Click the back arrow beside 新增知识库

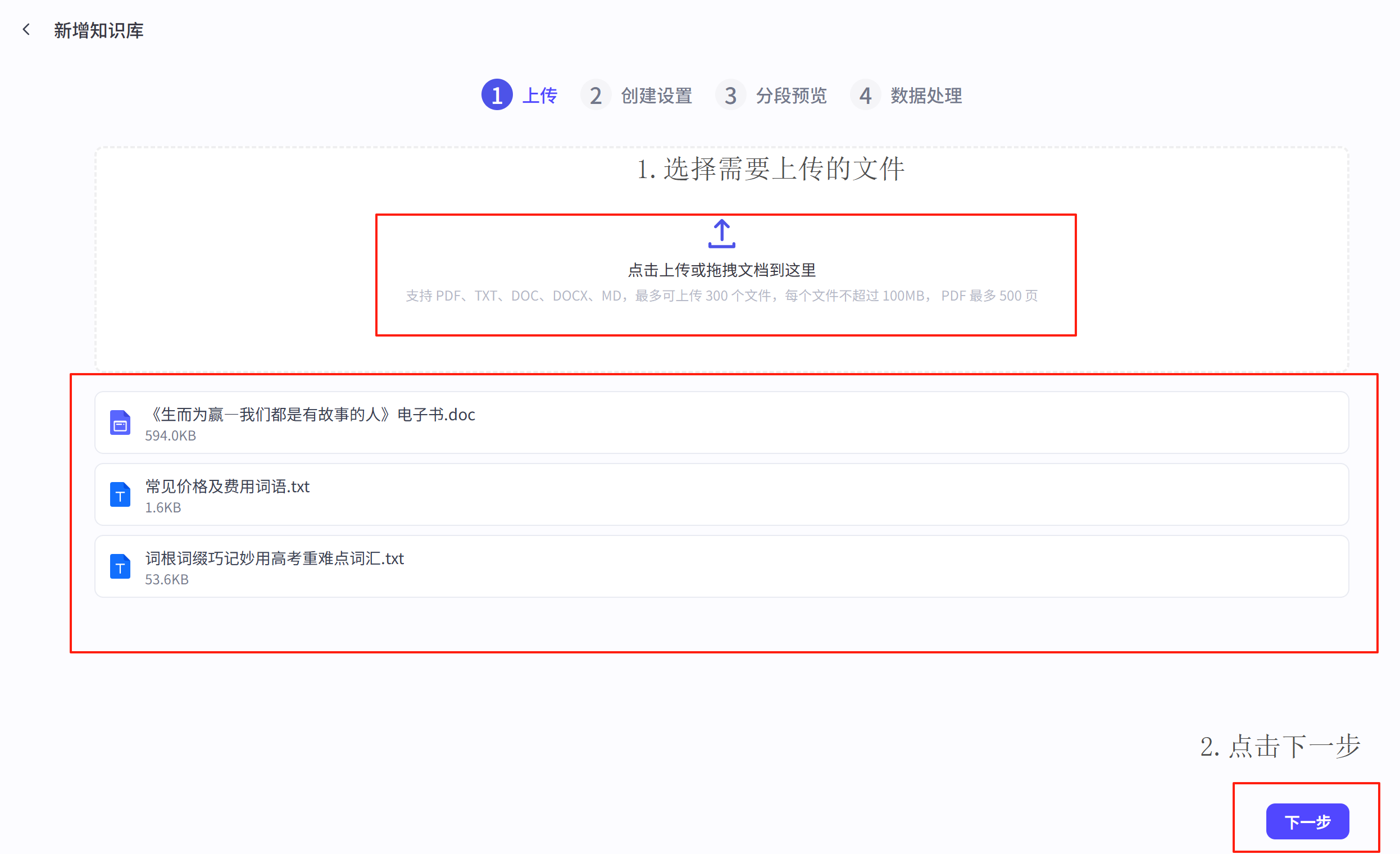26,30
